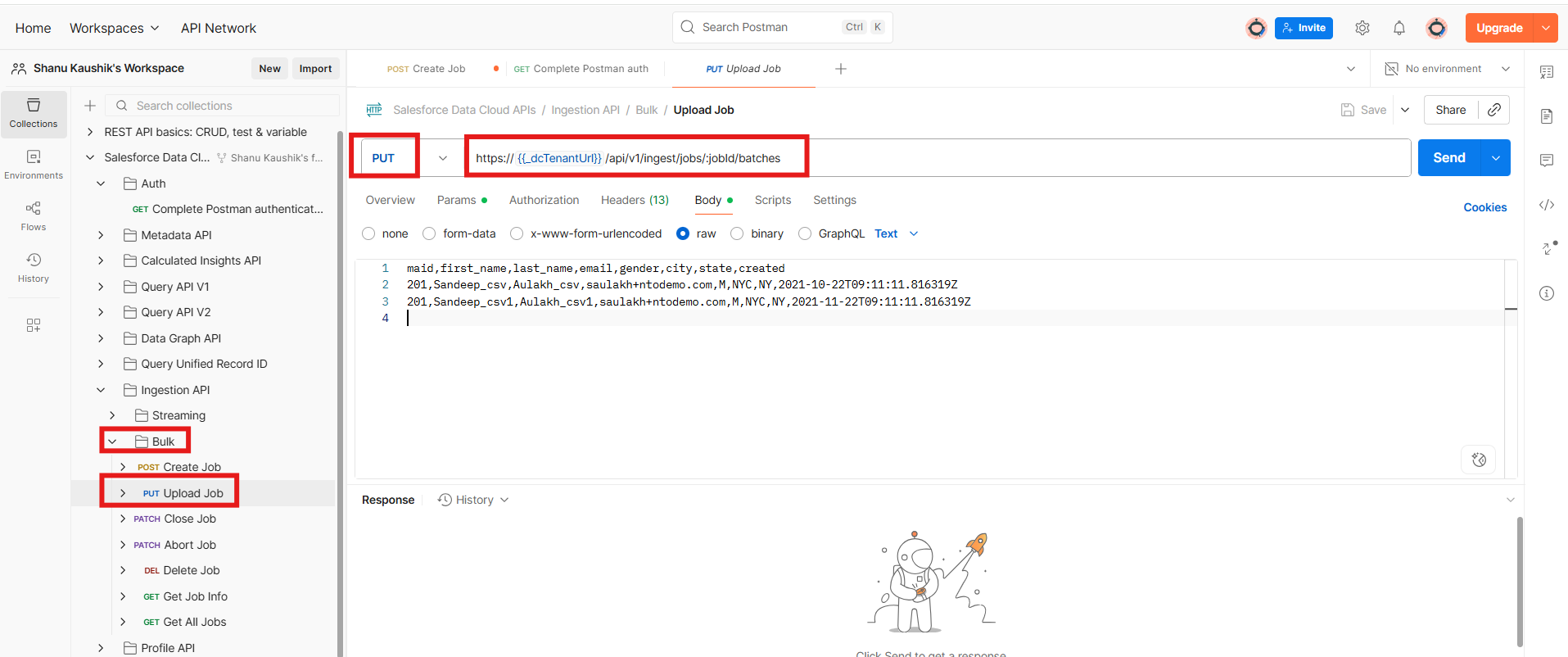1568x657 pixels.
Task: Expand the Metadata API folder
Action: [101, 235]
